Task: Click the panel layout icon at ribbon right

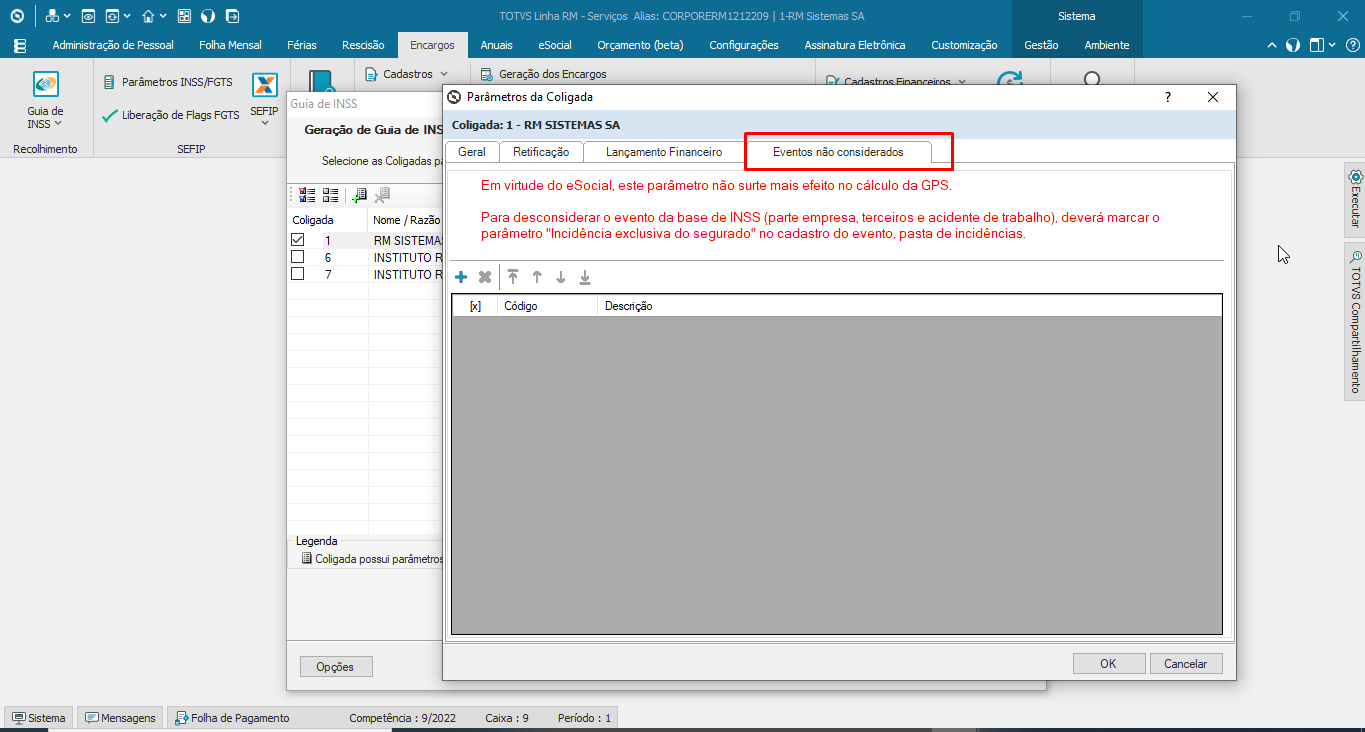Action: [1317, 45]
